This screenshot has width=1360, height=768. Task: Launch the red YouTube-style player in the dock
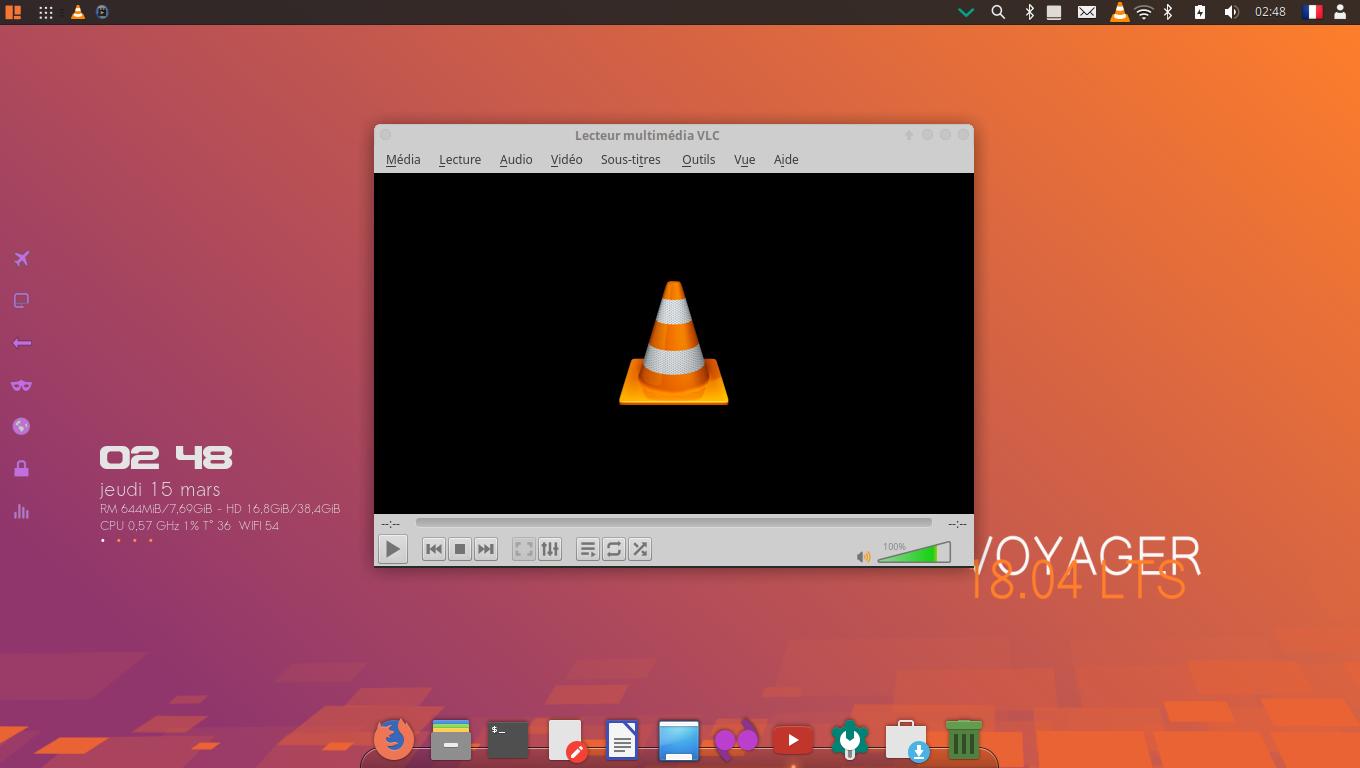[x=793, y=740]
